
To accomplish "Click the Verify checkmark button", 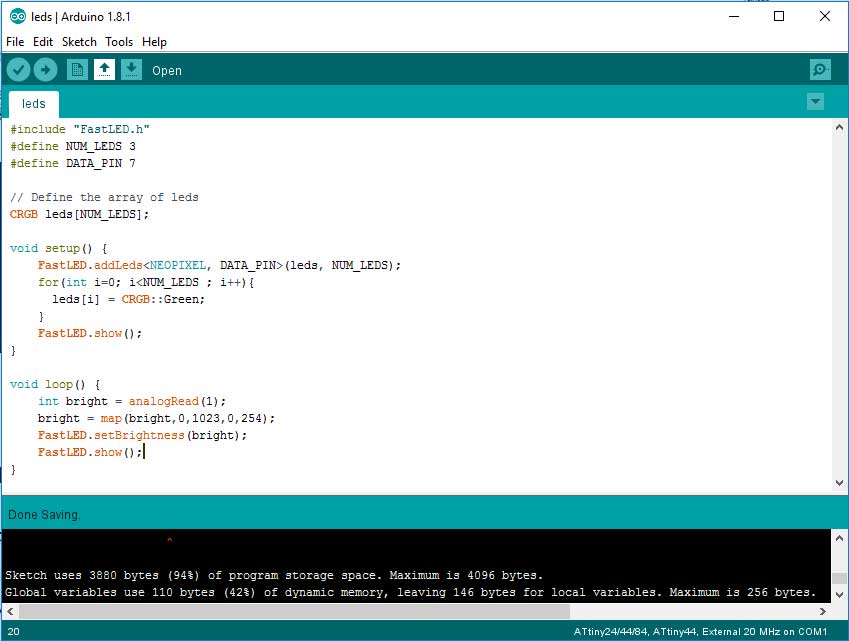I will coord(18,70).
